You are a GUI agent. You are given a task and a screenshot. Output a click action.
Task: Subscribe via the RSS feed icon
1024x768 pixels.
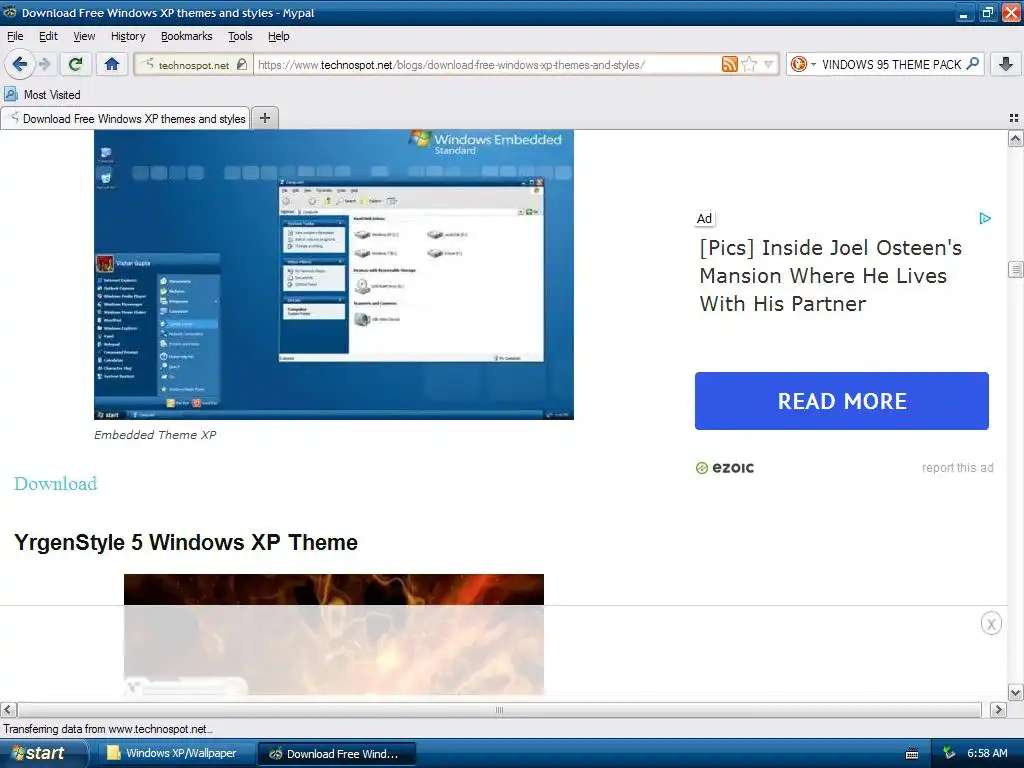729,64
